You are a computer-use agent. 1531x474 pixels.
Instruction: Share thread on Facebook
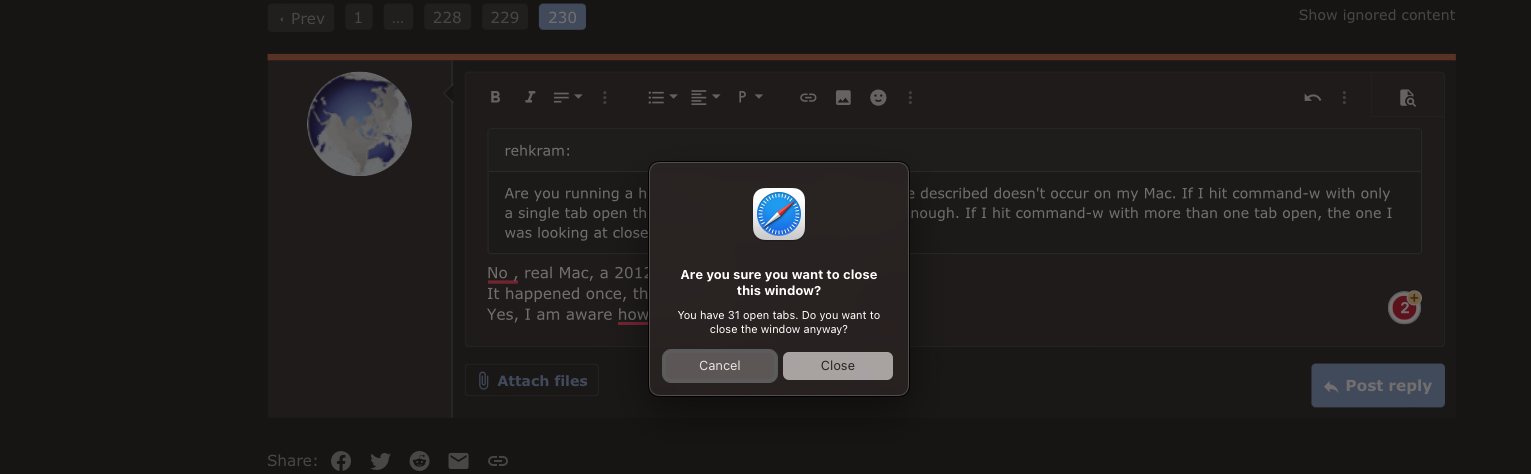[341, 461]
